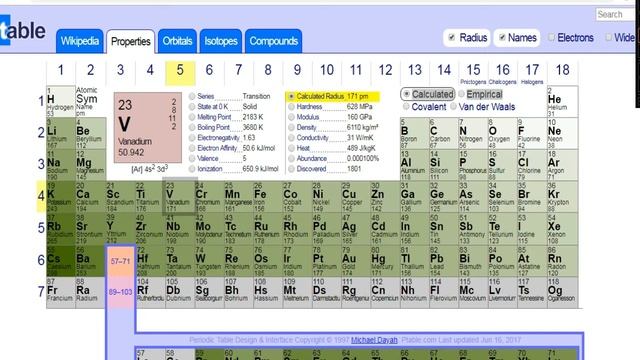
Task: Click group 5 column header
Action: pos(180,73)
